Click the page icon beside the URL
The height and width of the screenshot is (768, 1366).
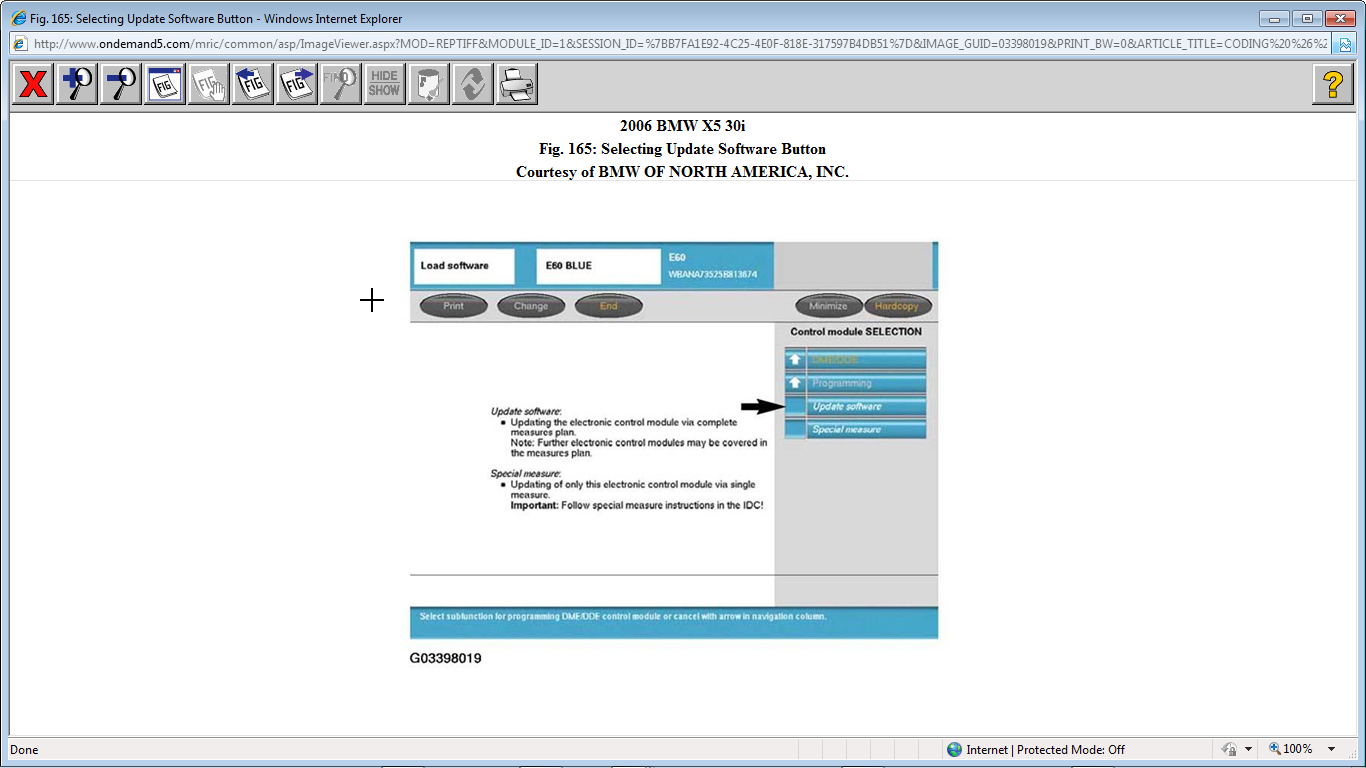point(20,44)
